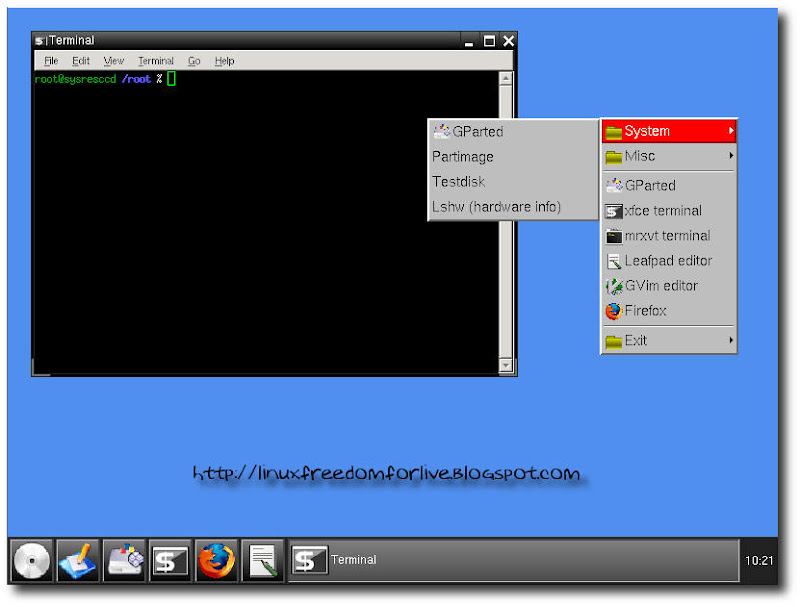Click the terminal scrollbar up arrow
This screenshot has width=800, height=607.
pyautogui.click(x=505, y=79)
